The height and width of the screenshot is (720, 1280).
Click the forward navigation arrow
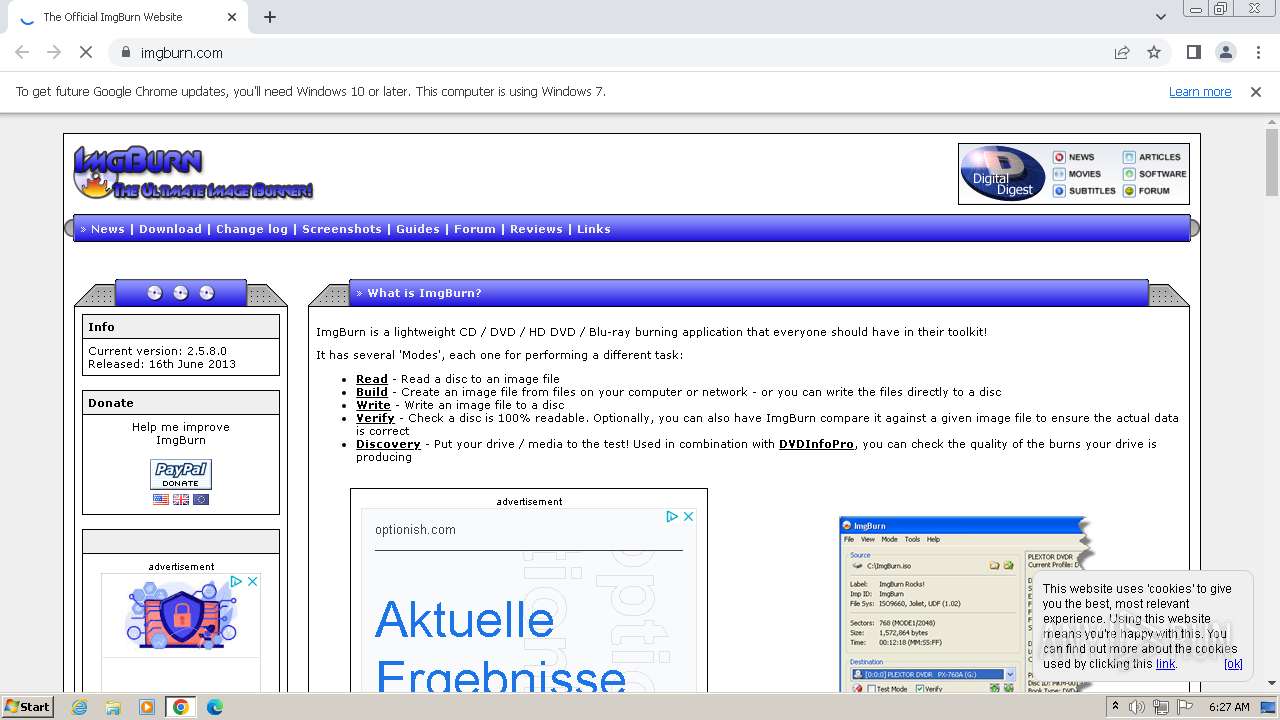[54, 53]
